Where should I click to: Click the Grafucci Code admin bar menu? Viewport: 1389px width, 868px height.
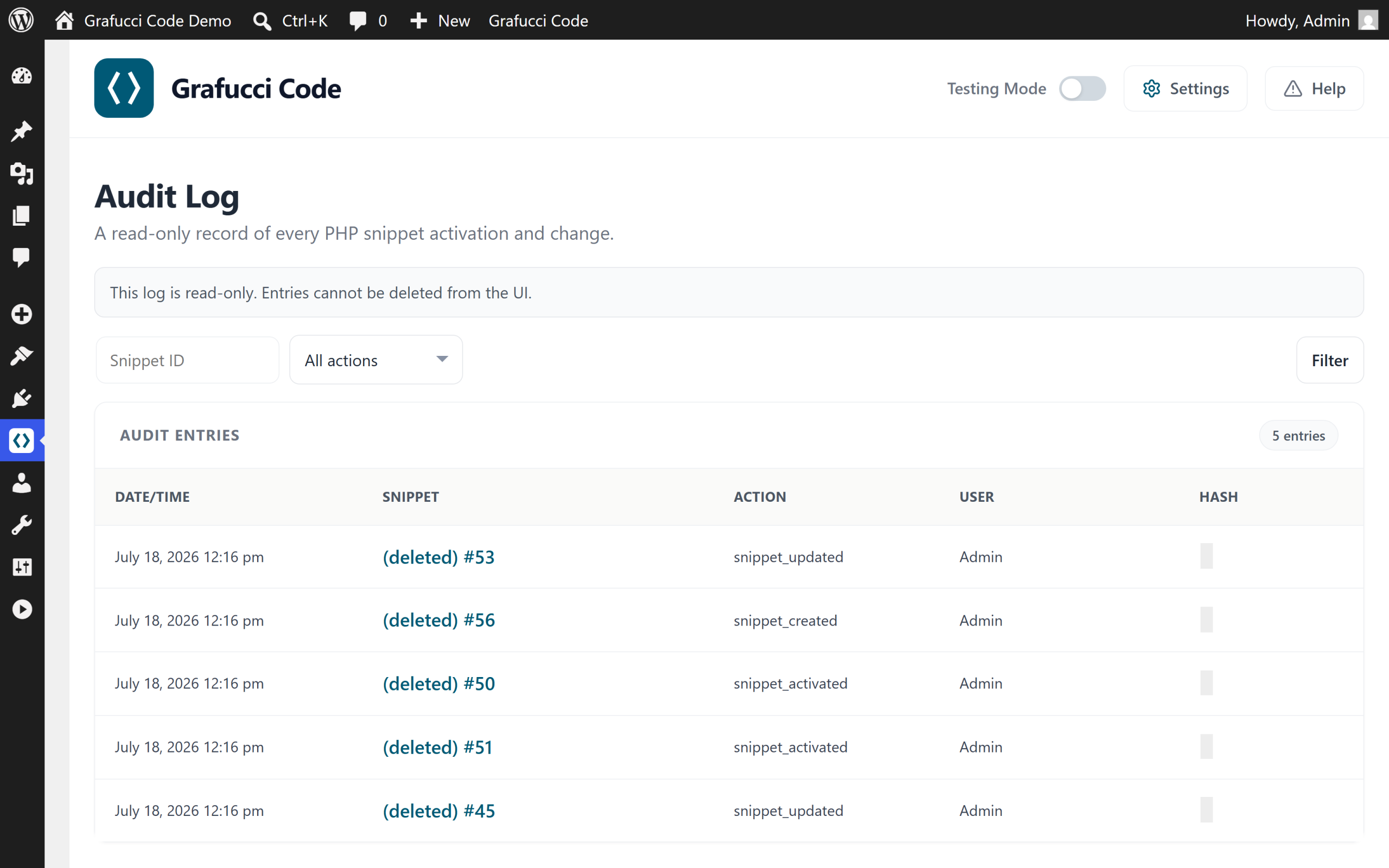538,21
